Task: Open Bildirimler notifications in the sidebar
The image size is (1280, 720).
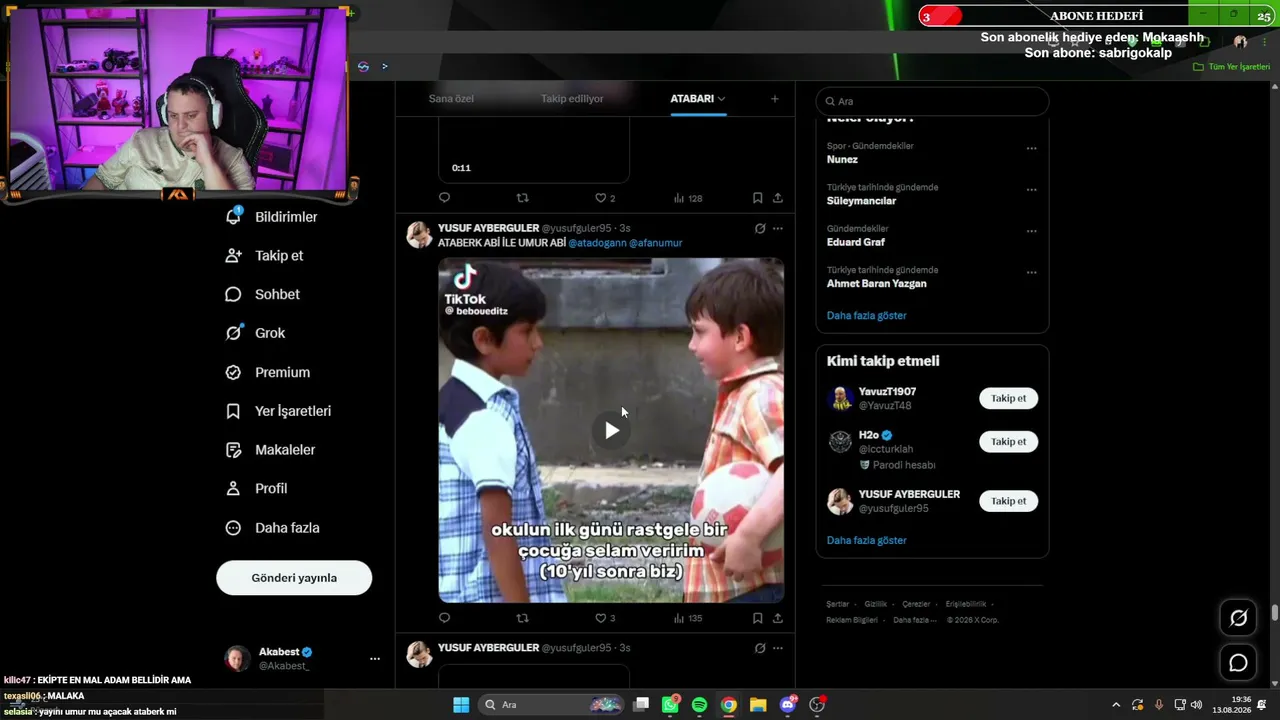Action: pyautogui.click(x=271, y=217)
